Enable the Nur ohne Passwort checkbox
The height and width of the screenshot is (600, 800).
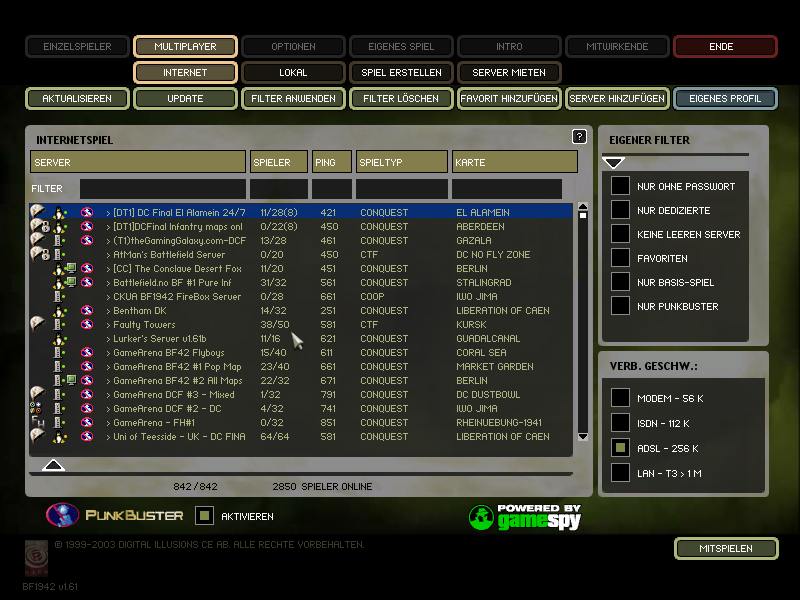pos(620,186)
